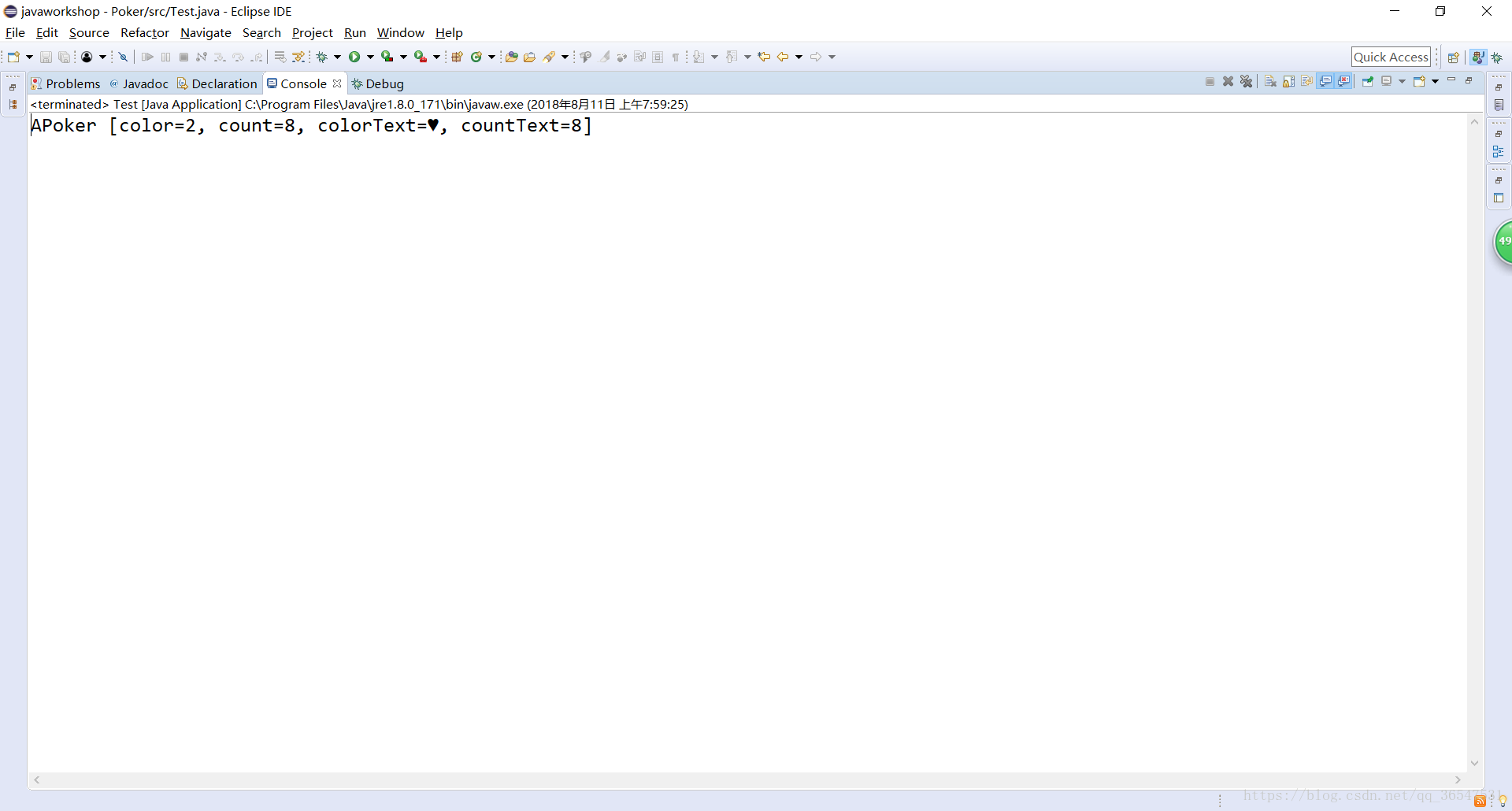Maximize the Console view panel

(x=1469, y=80)
